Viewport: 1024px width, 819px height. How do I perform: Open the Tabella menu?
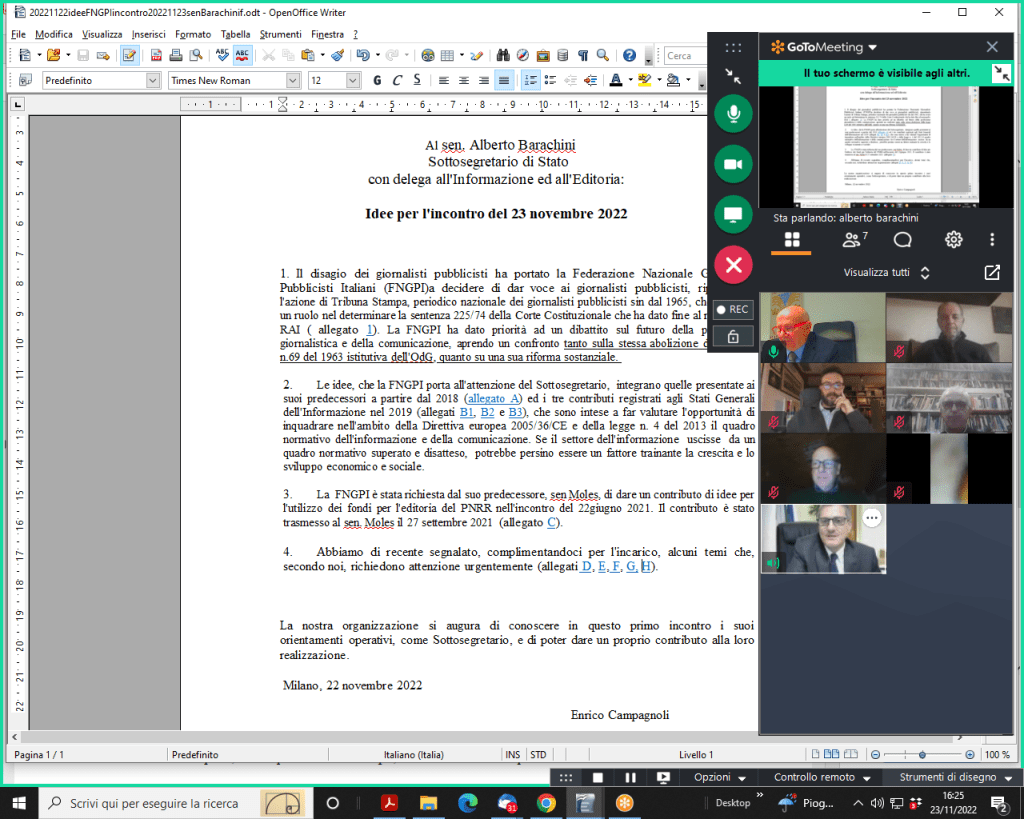click(x=235, y=34)
